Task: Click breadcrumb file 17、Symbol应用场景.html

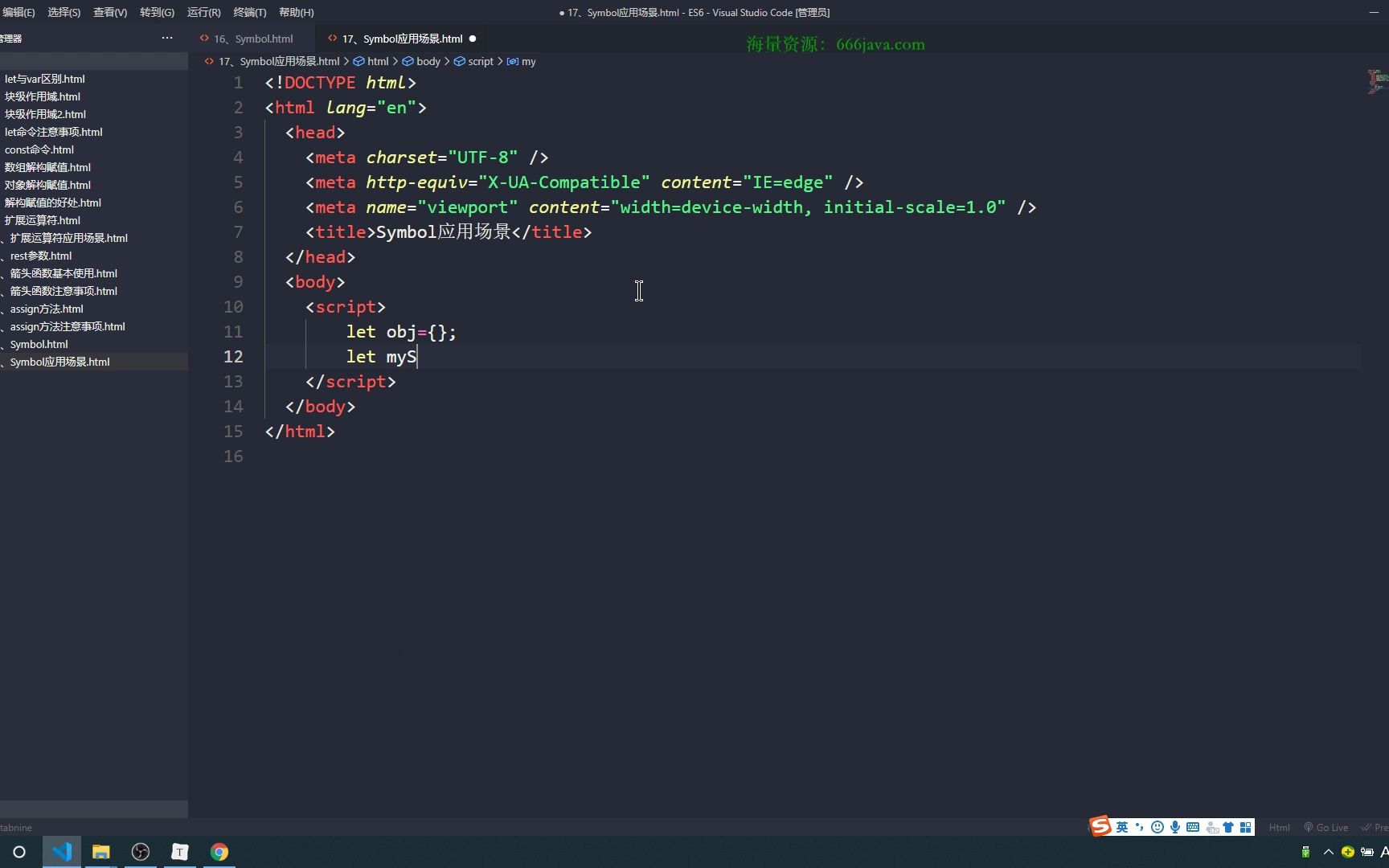Action: coord(279,61)
